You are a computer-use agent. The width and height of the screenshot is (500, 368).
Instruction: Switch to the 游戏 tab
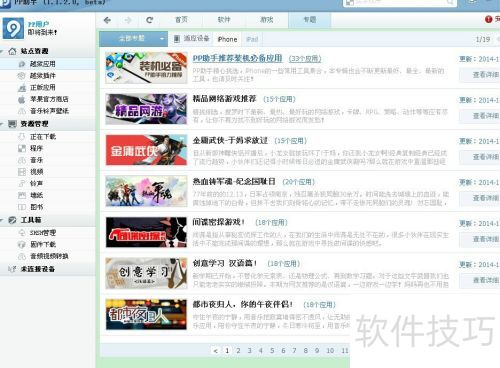coord(267,20)
